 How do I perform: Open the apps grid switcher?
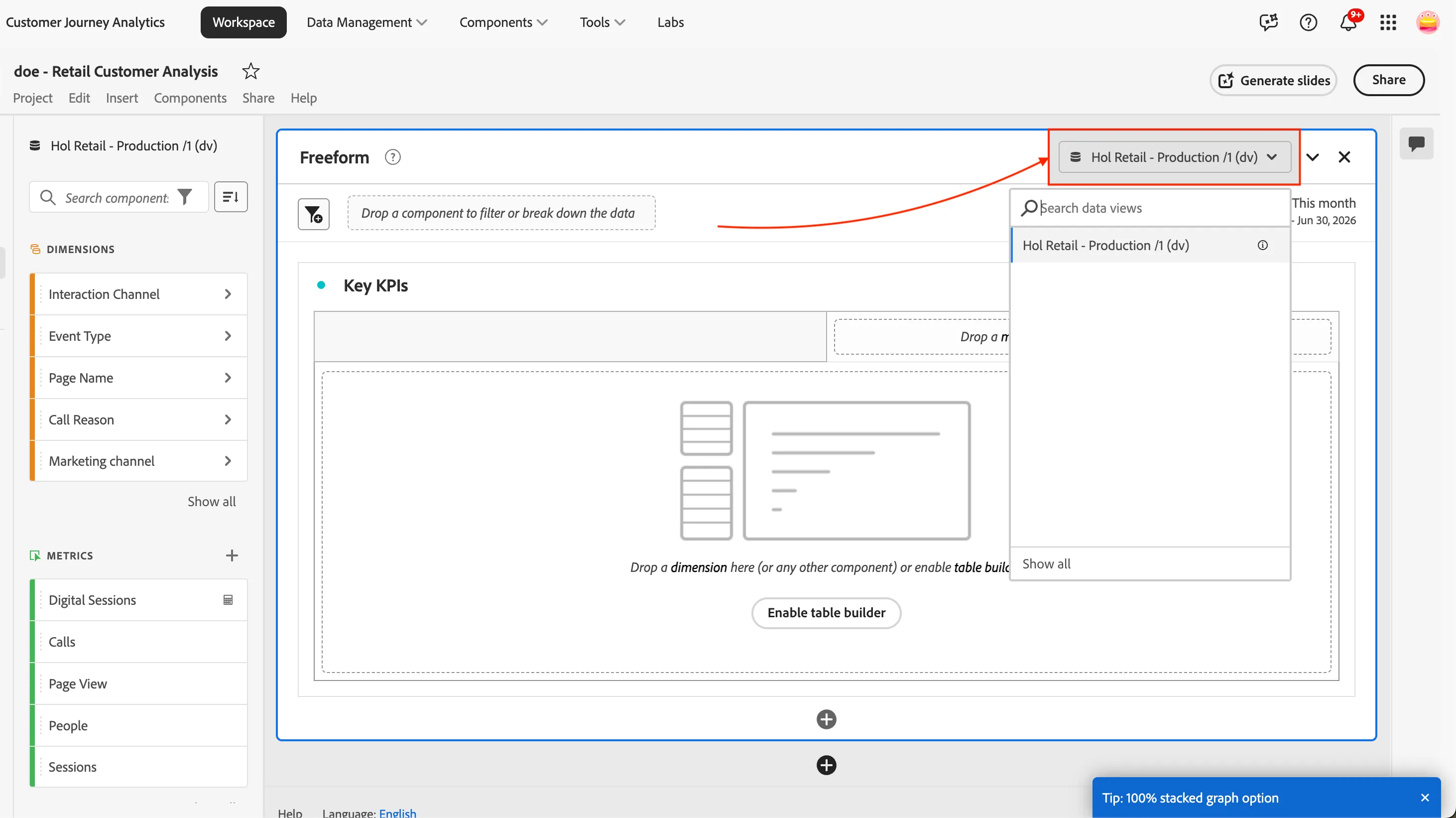1388,22
